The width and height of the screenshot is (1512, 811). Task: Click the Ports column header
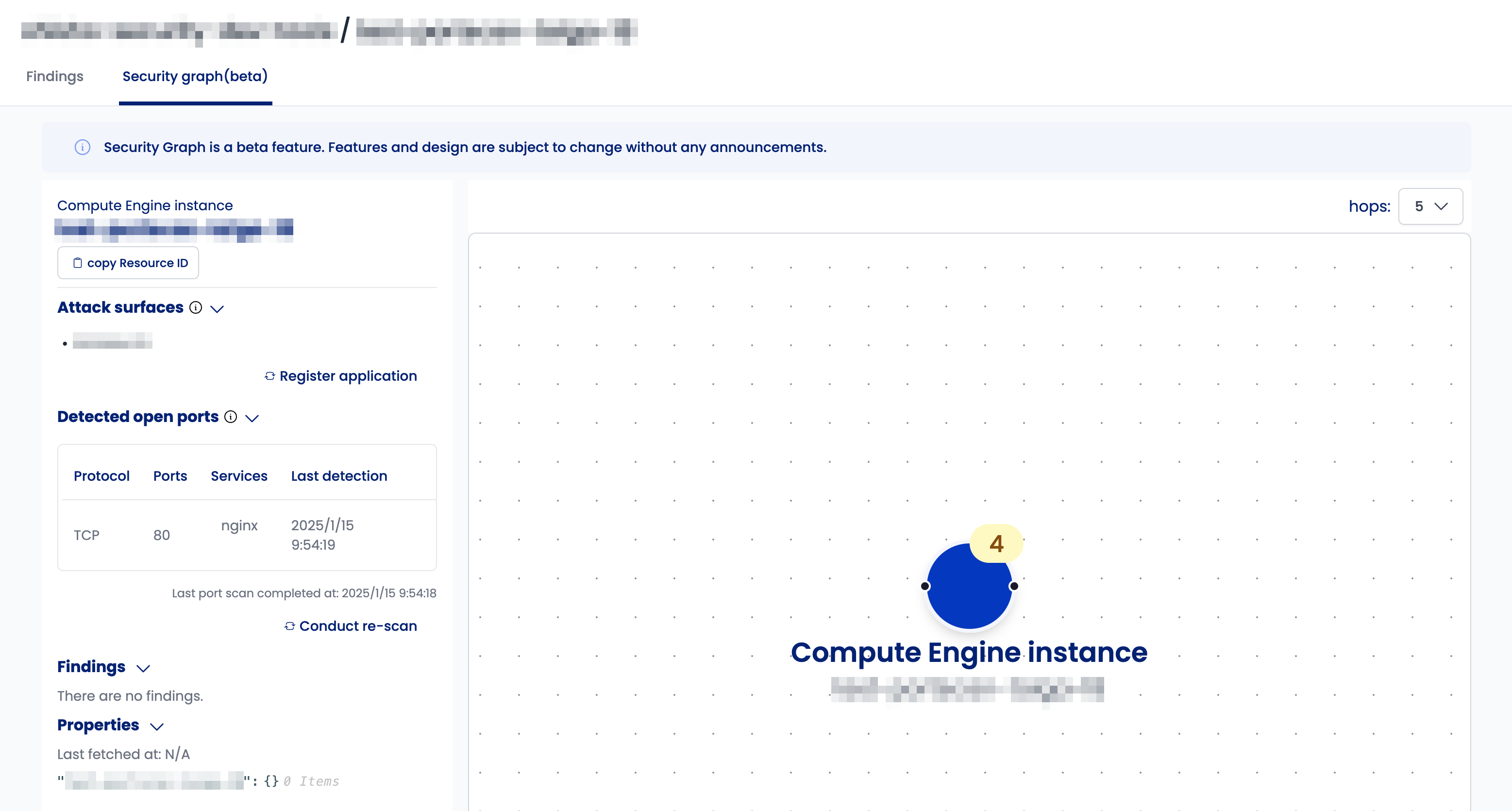pos(170,476)
